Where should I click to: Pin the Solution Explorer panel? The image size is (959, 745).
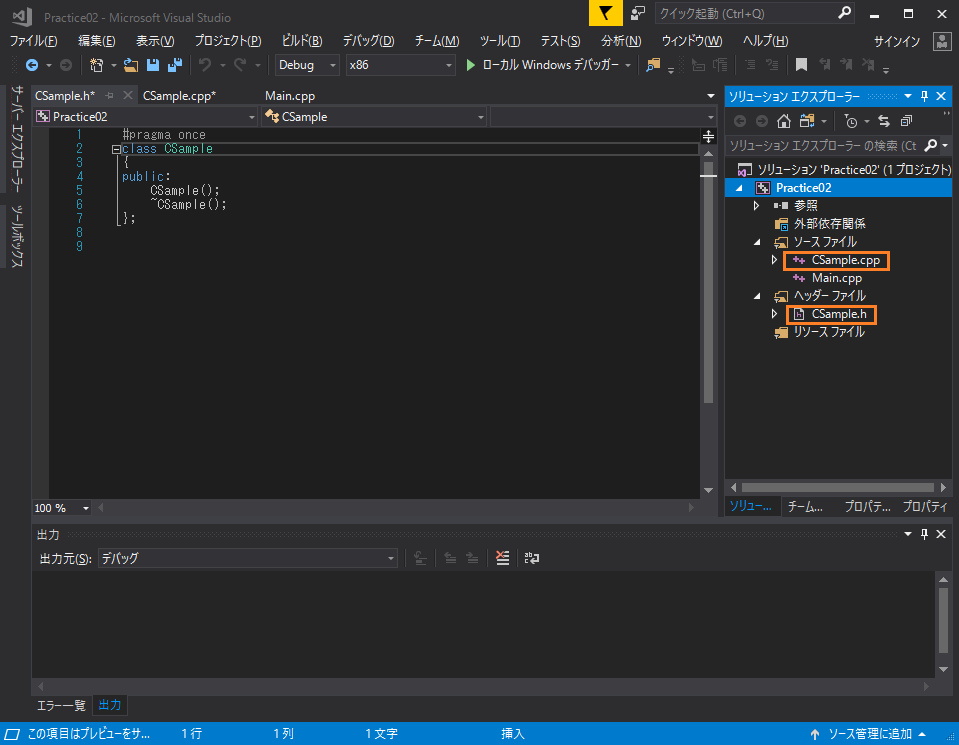point(924,96)
